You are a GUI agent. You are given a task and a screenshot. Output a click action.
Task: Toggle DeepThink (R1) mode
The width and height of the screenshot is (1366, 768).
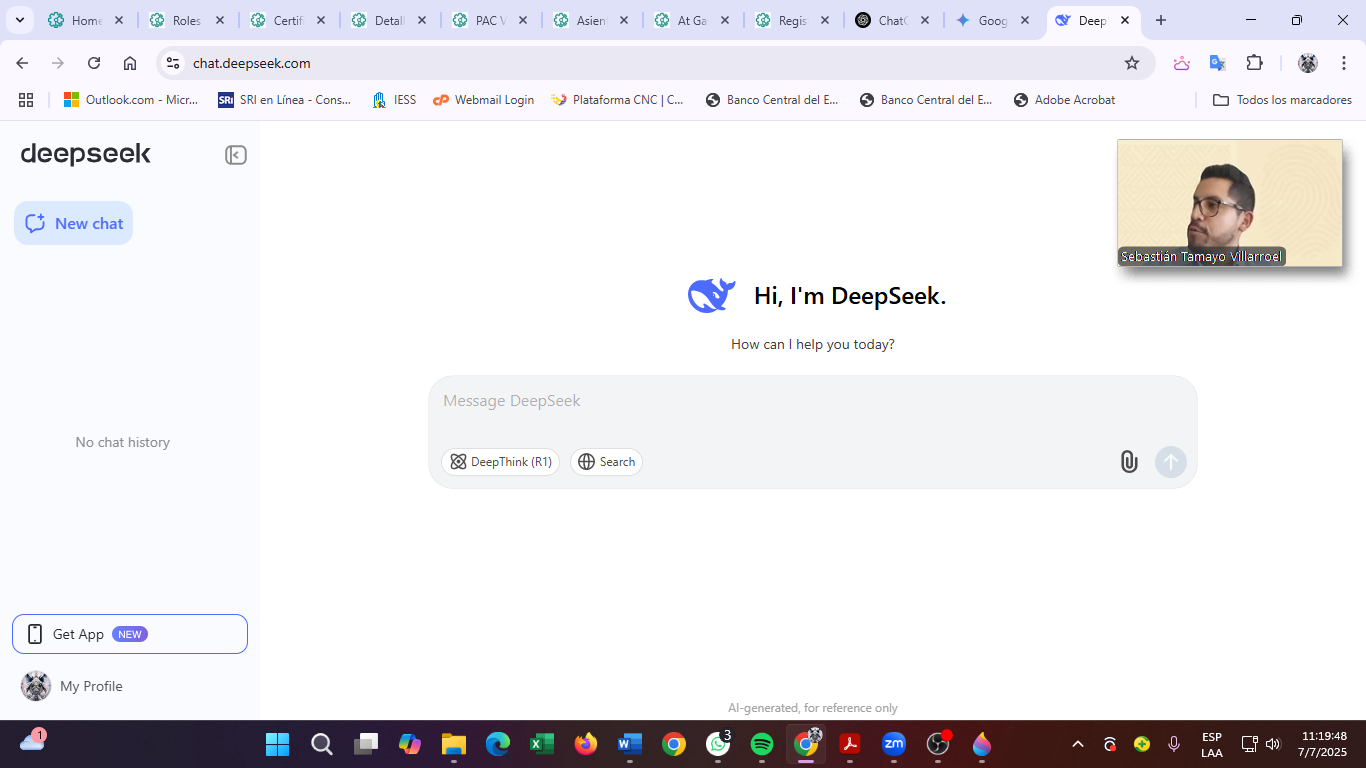(x=501, y=462)
